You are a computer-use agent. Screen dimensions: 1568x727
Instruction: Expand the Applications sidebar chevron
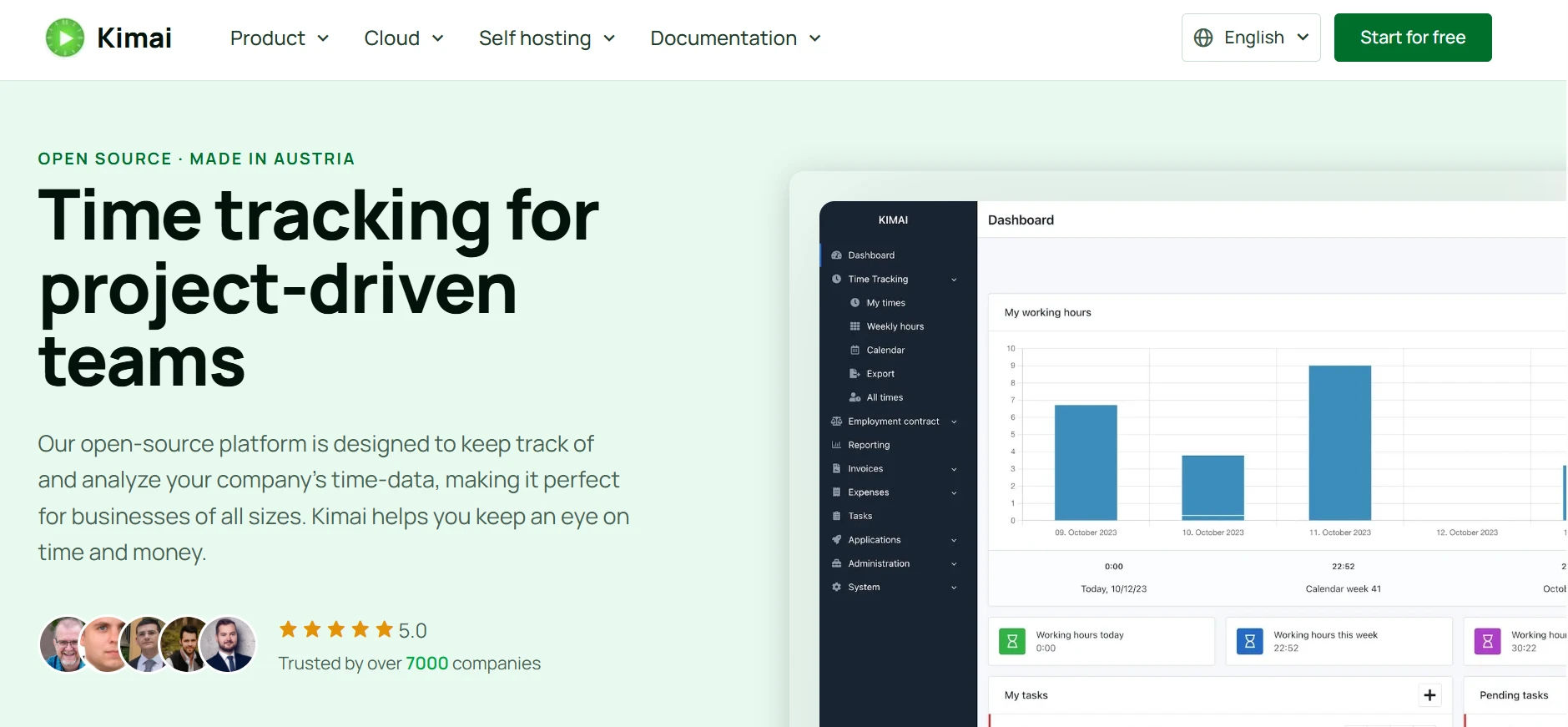pos(954,540)
